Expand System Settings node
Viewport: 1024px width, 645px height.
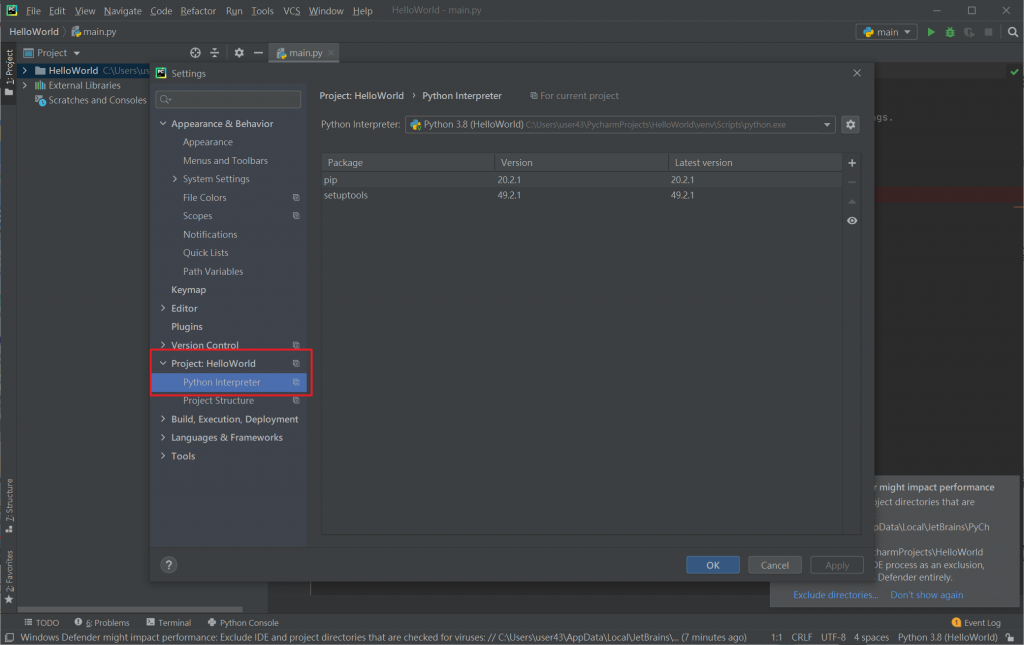coord(174,179)
